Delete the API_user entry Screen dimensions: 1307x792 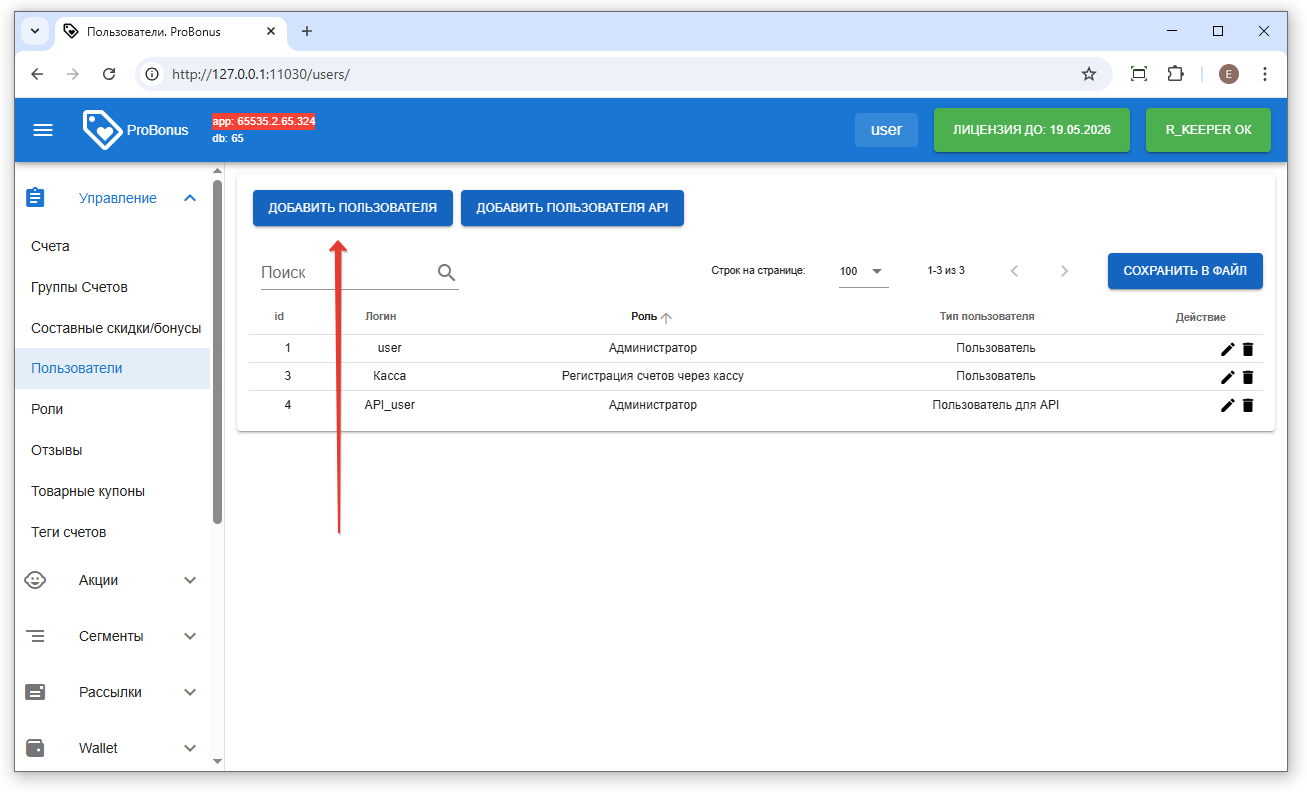tap(1247, 405)
